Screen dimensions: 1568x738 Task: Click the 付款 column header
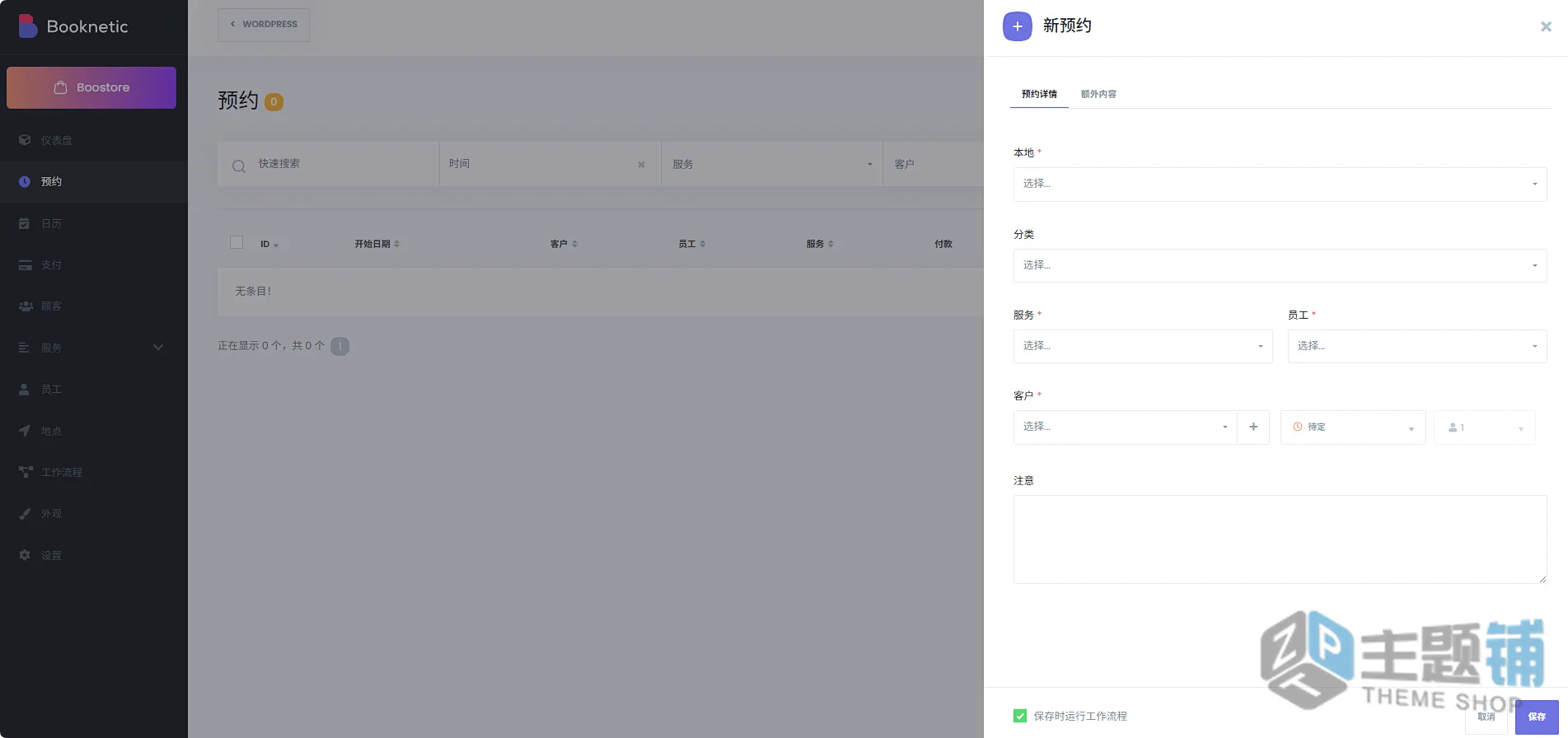coord(943,244)
